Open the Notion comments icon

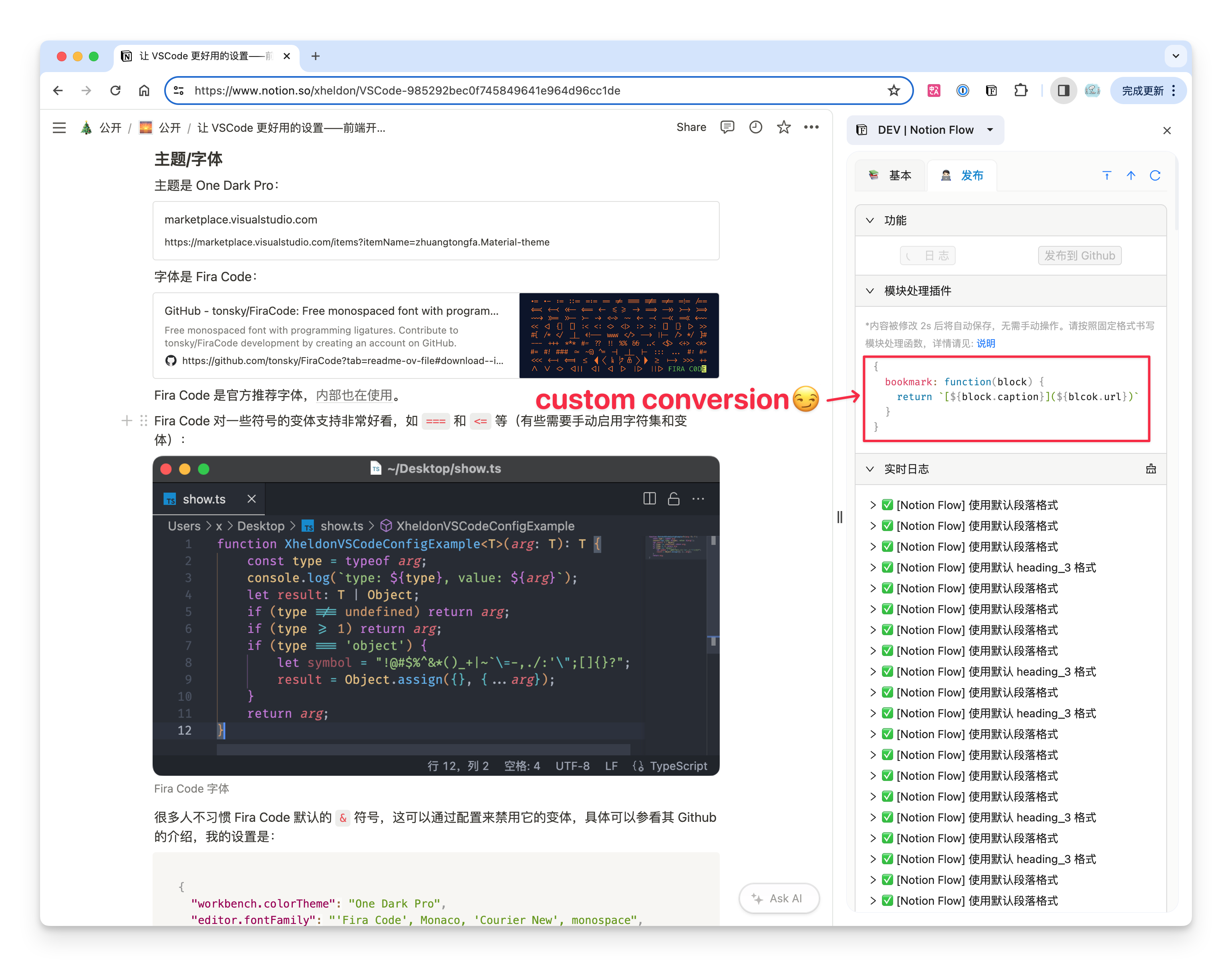(x=727, y=127)
